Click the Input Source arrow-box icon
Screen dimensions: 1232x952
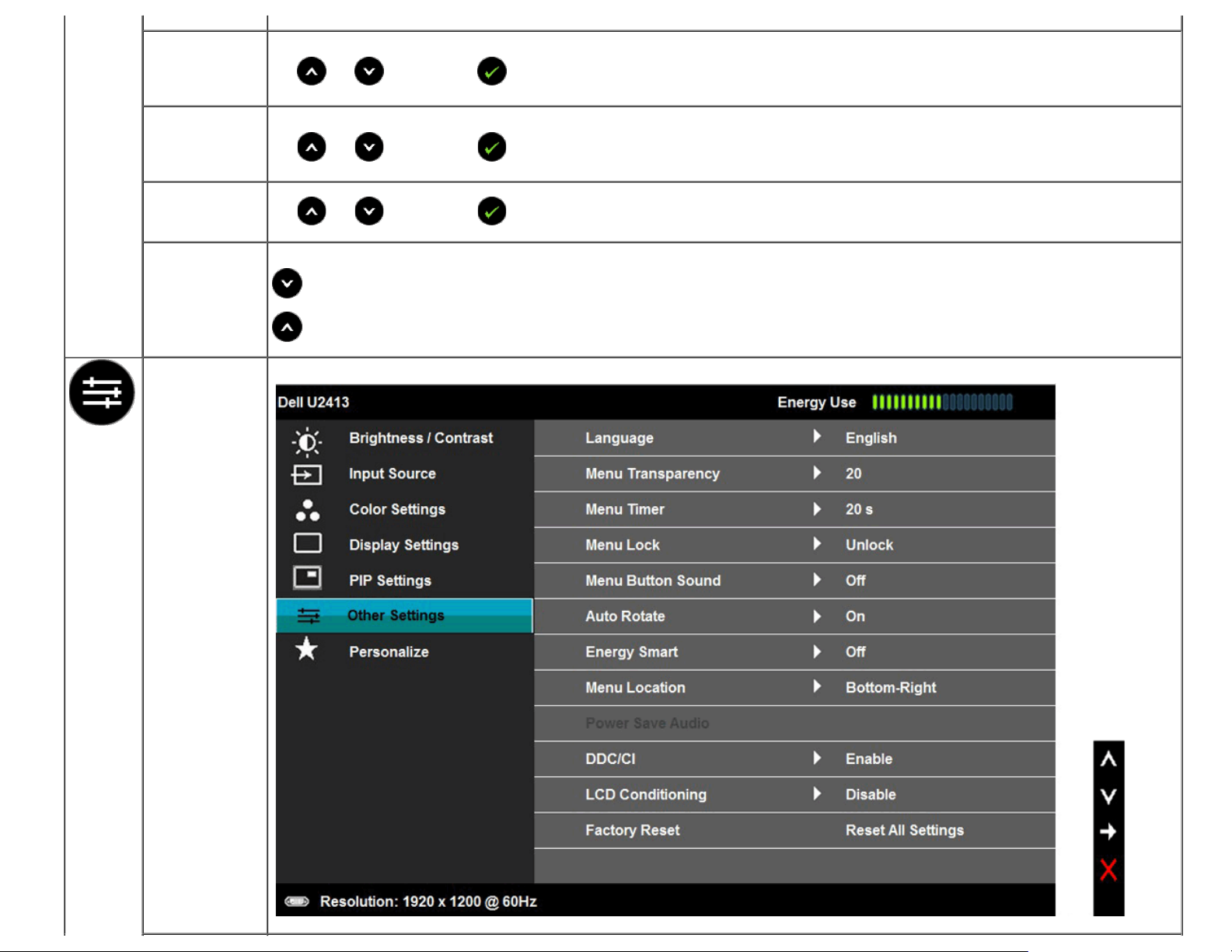[x=307, y=474]
